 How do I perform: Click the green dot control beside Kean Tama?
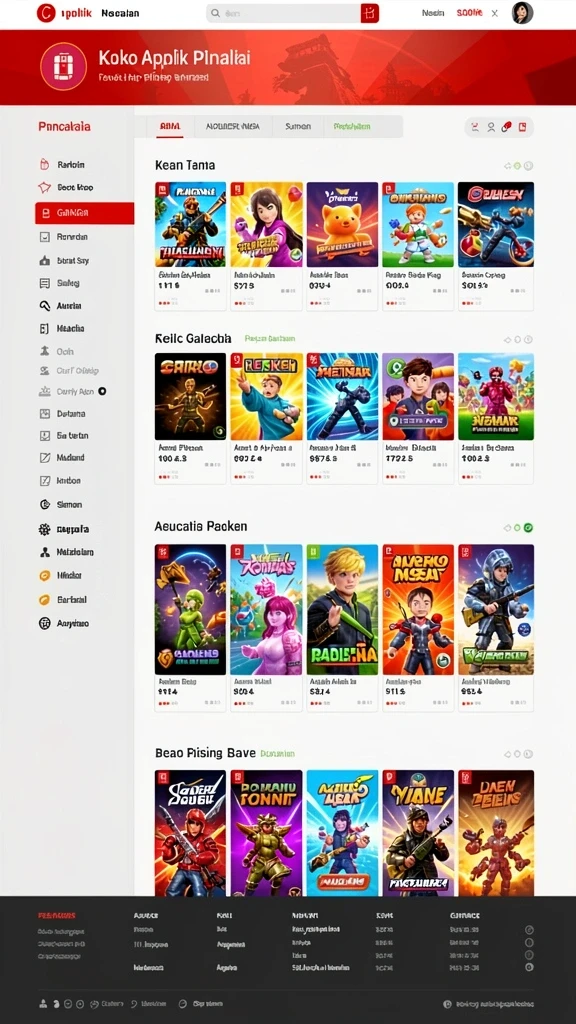click(517, 166)
